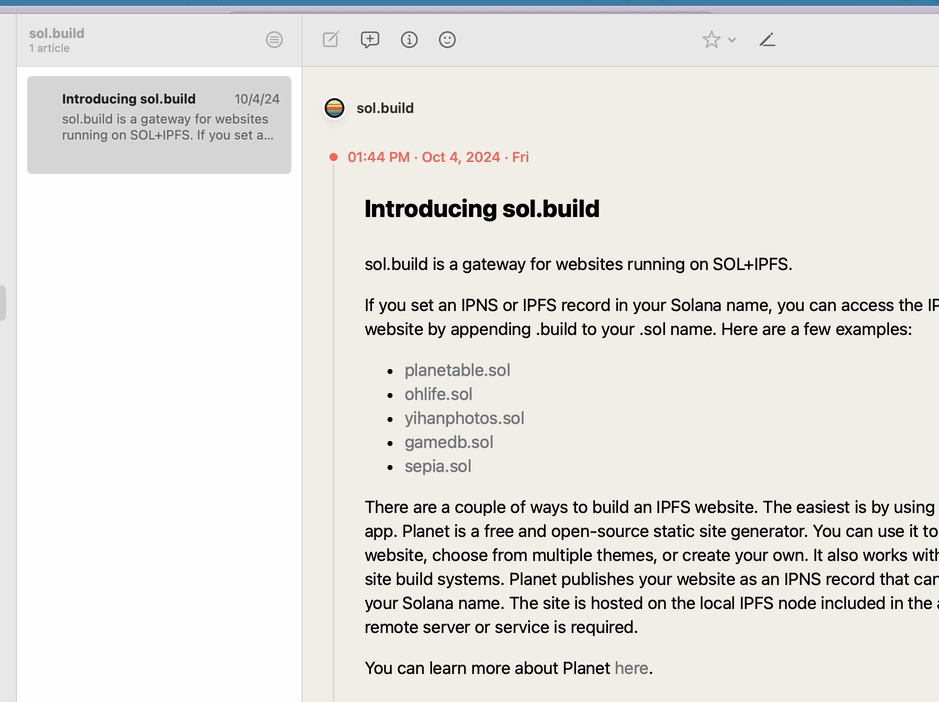Click the sol.build author name

click(x=385, y=108)
